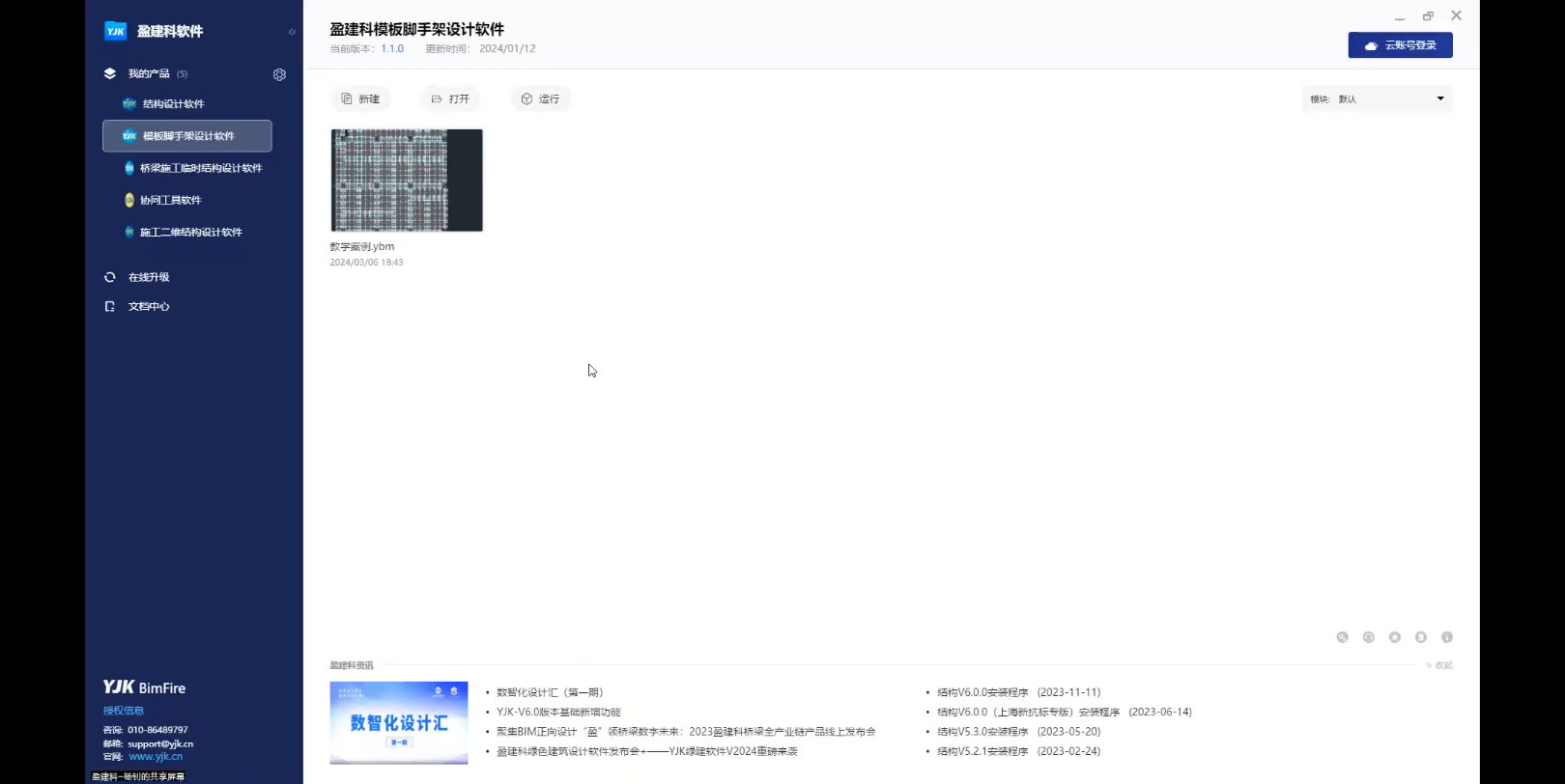Viewport: 1565px width, 784px height.
Task: Click the 文档中心 document icon
Action: pos(110,306)
